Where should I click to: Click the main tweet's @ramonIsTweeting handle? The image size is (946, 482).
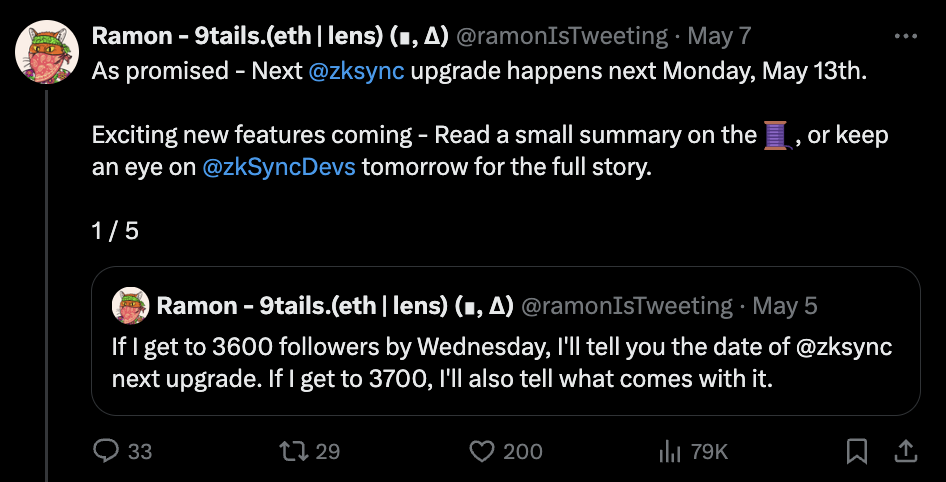tap(561, 36)
